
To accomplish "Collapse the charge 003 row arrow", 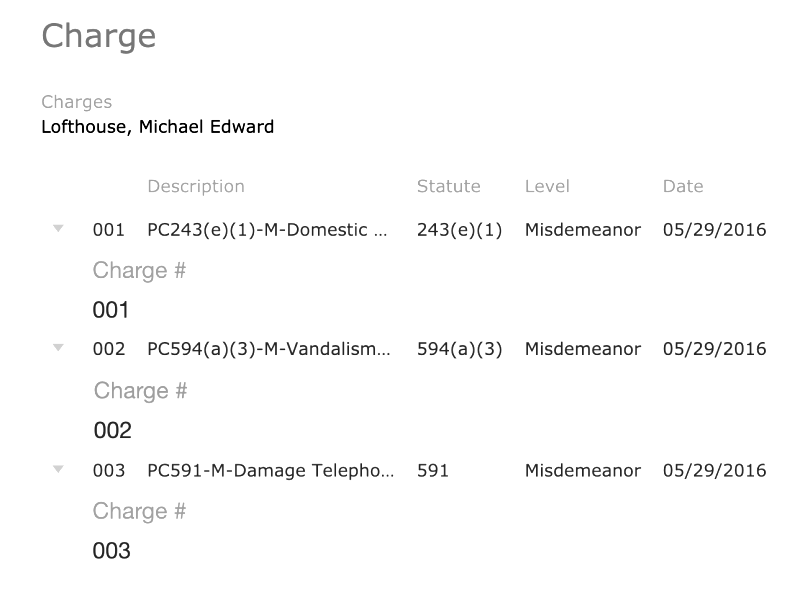I will point(58,469).
